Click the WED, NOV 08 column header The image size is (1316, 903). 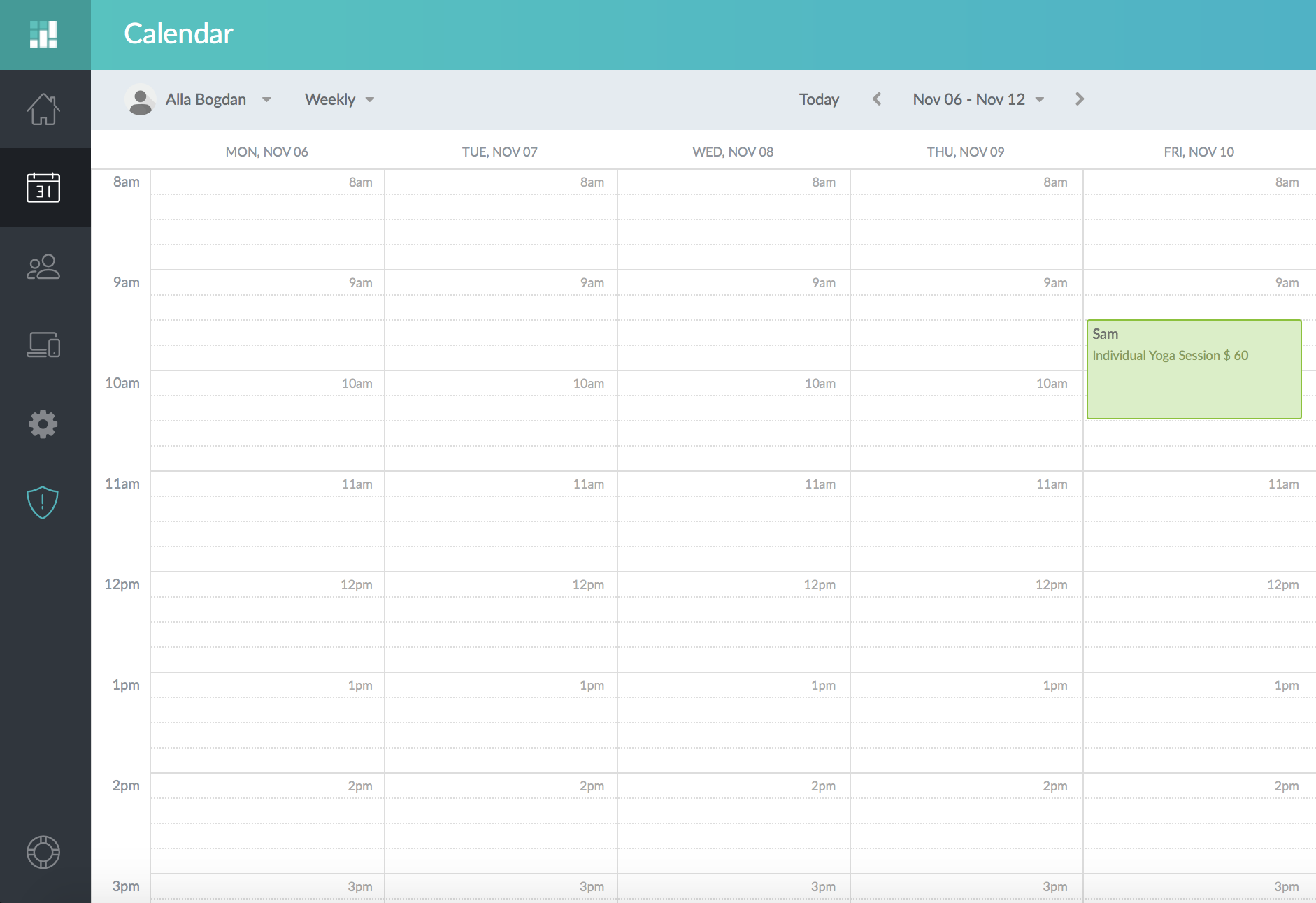coord(733,152)
